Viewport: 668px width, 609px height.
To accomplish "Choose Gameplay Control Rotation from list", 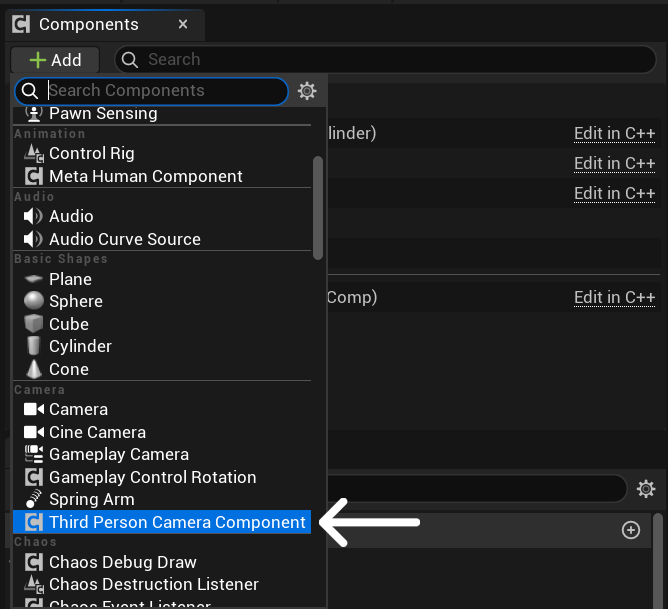I will click(152, 477).
